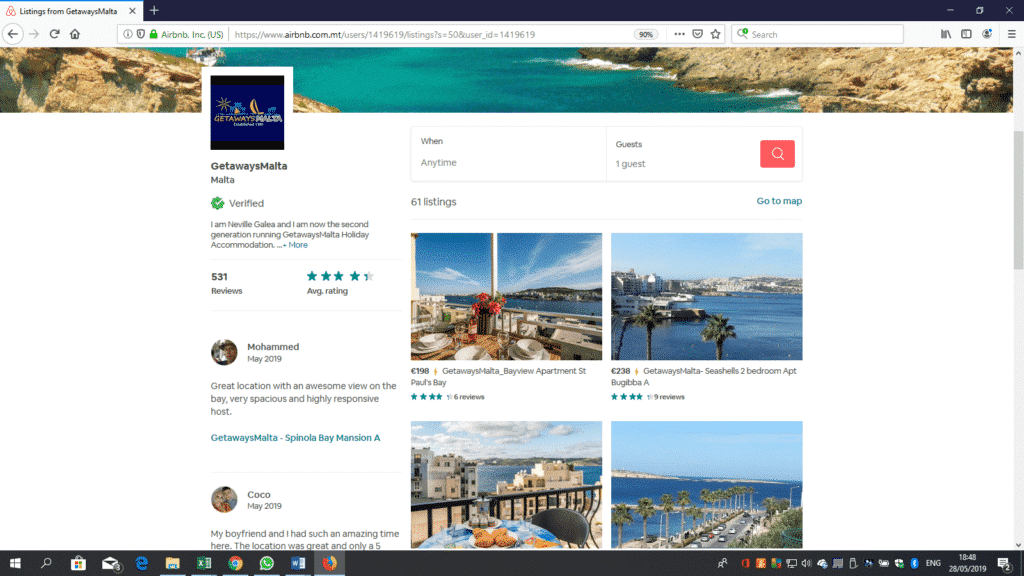This screenshot has height=576, width=1024.
Task: Open Windows taskbar search
Action: pos(46,563)
